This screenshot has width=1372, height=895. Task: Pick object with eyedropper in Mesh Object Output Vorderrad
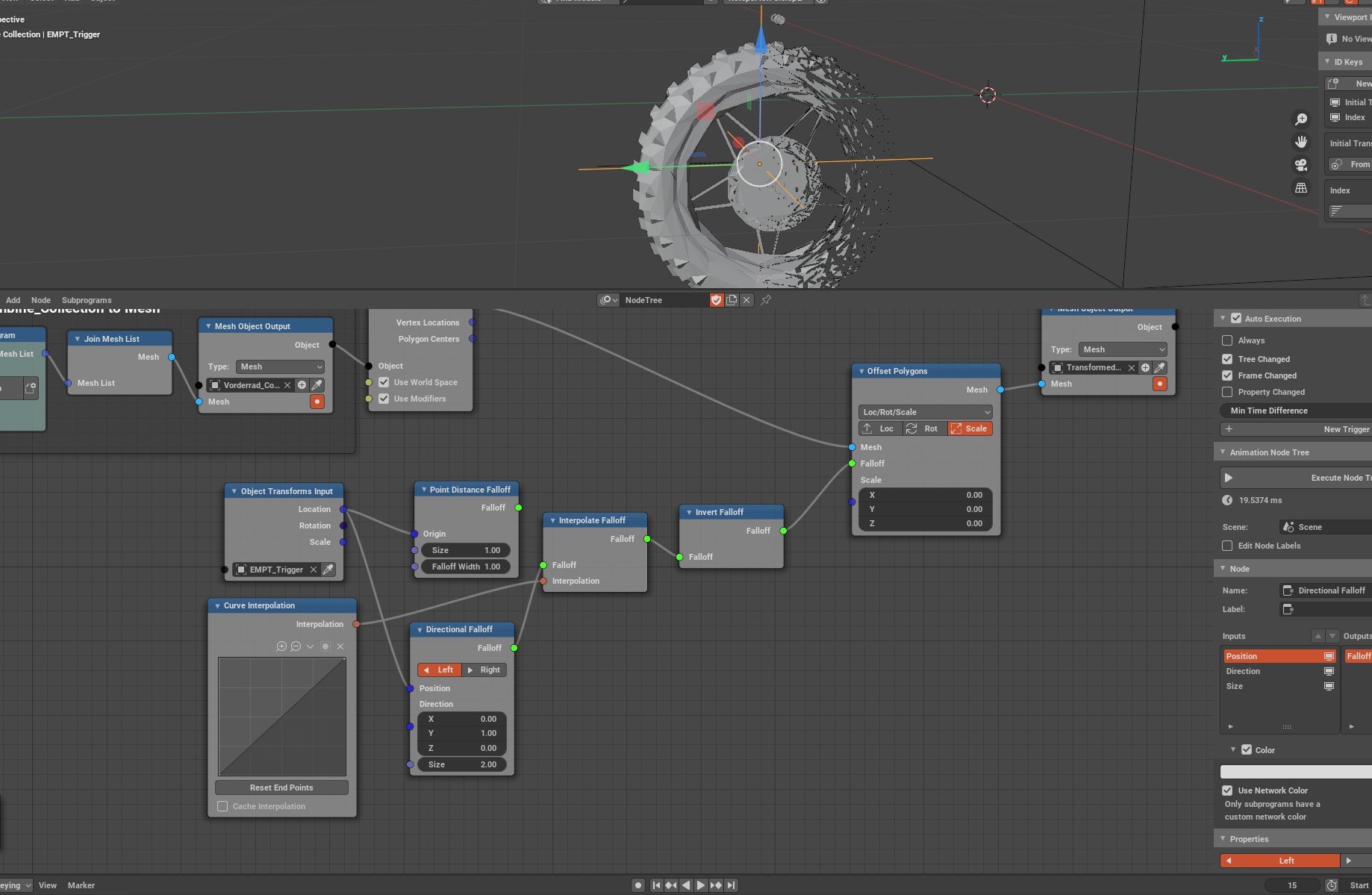(317, 385)
